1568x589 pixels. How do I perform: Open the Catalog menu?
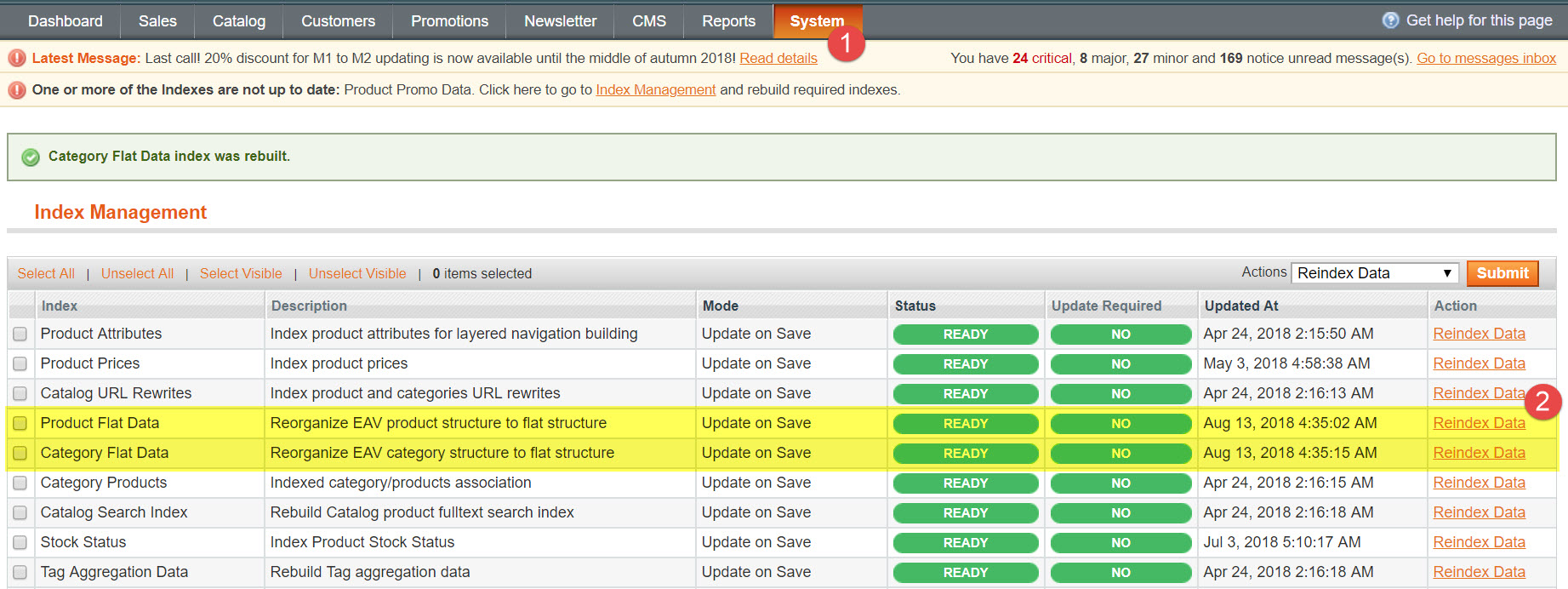coord(239,21)
